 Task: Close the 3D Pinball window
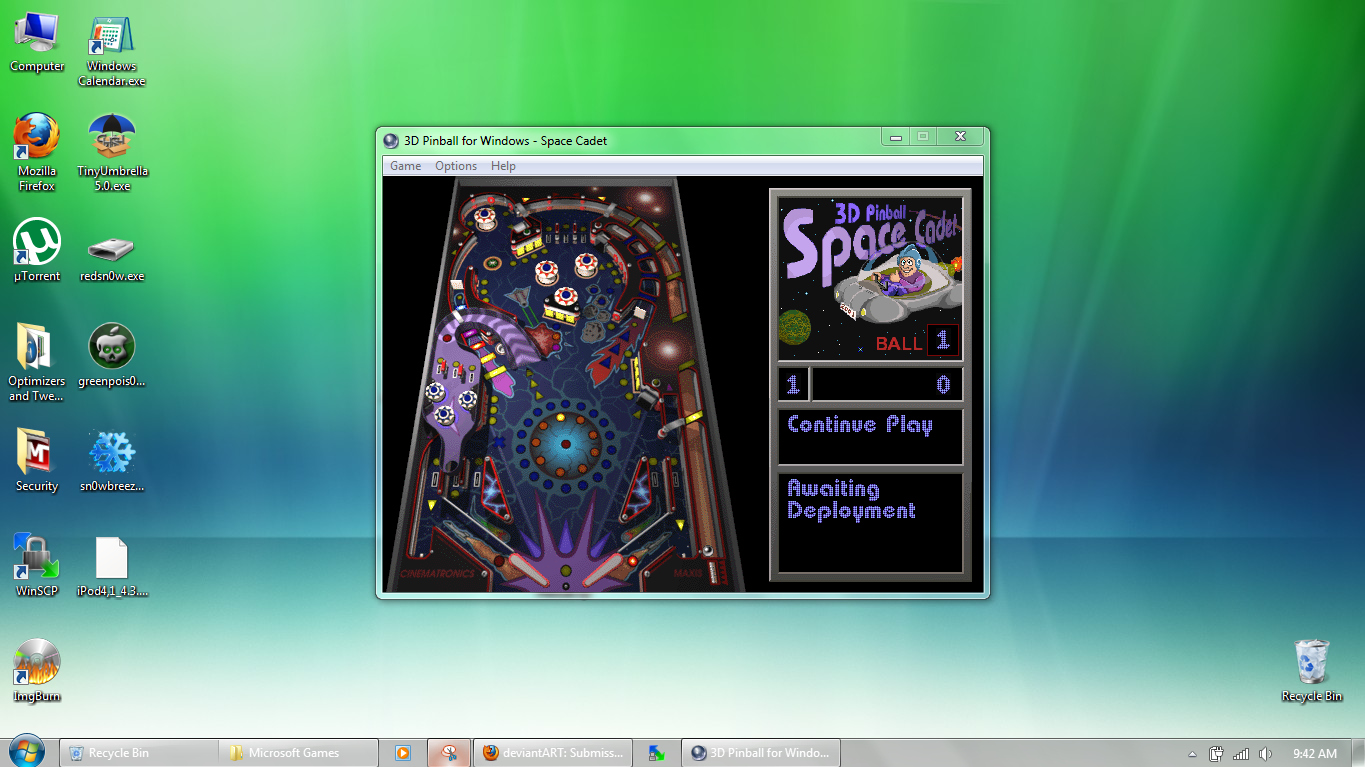pyautogui.click(x=960, y=137)
